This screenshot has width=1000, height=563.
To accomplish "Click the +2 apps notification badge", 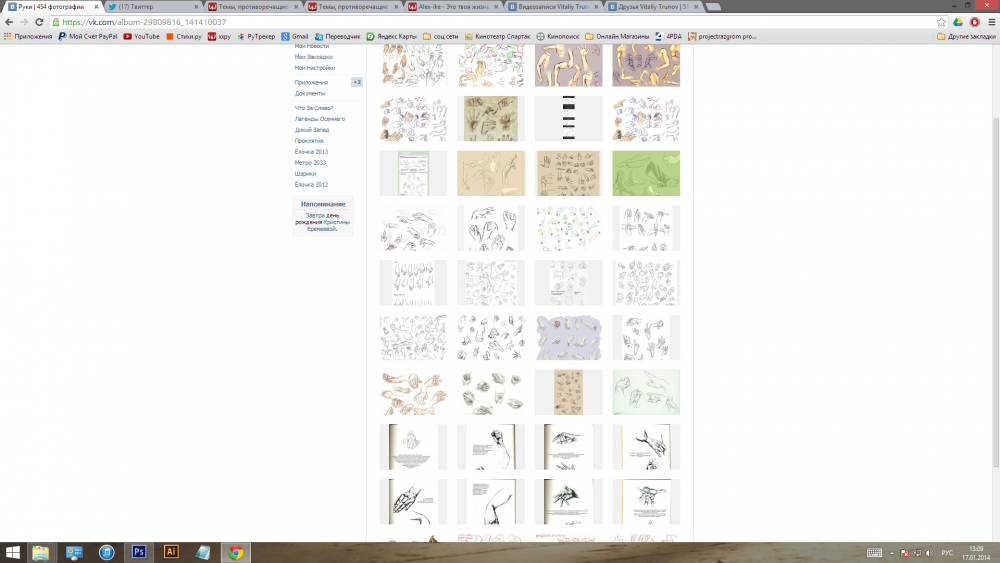I will [357, 82].
